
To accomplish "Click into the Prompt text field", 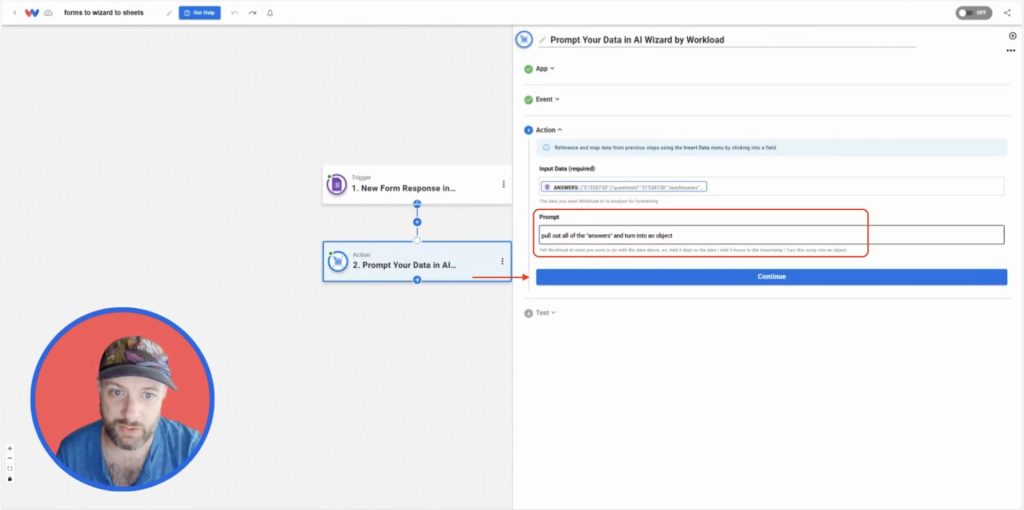I will coord(771,235).
